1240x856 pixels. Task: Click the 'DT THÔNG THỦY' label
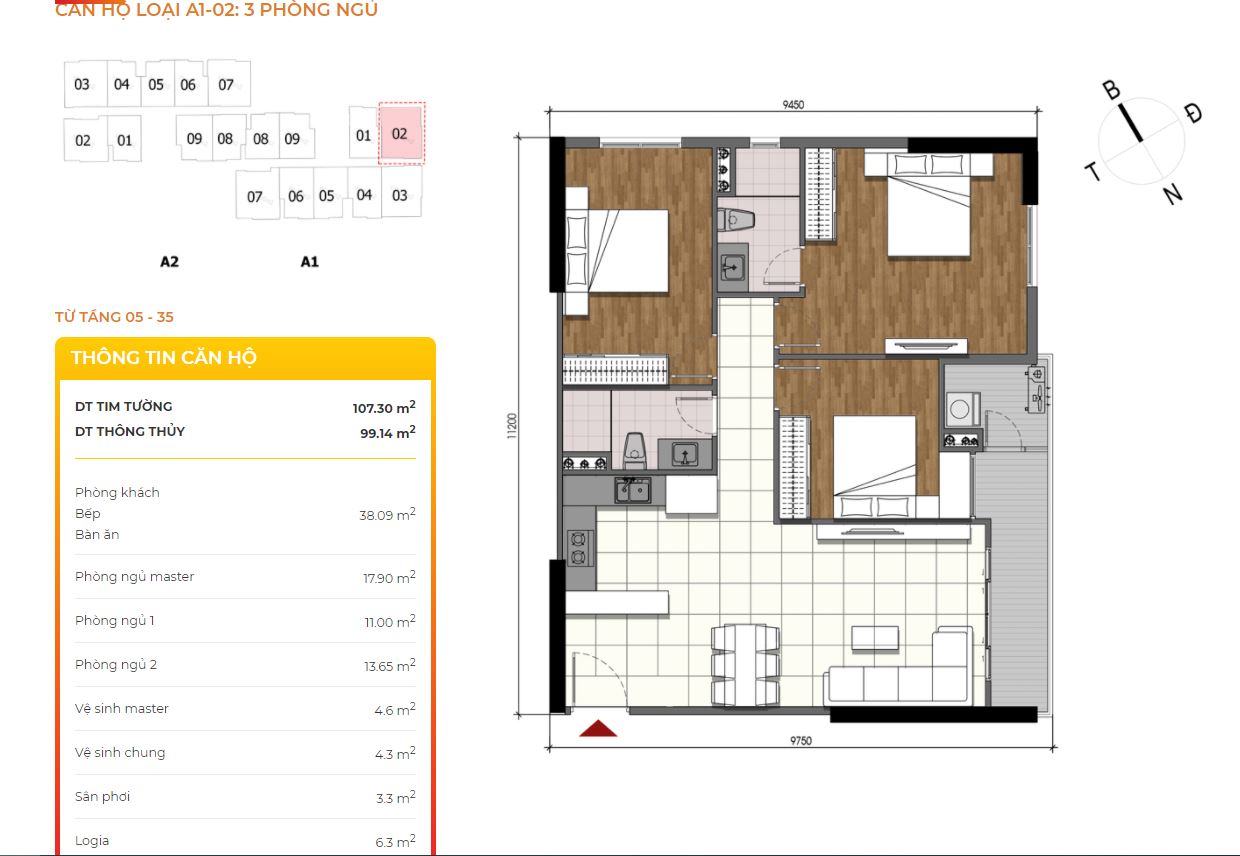pyautogui.click(x=130, y=431)
